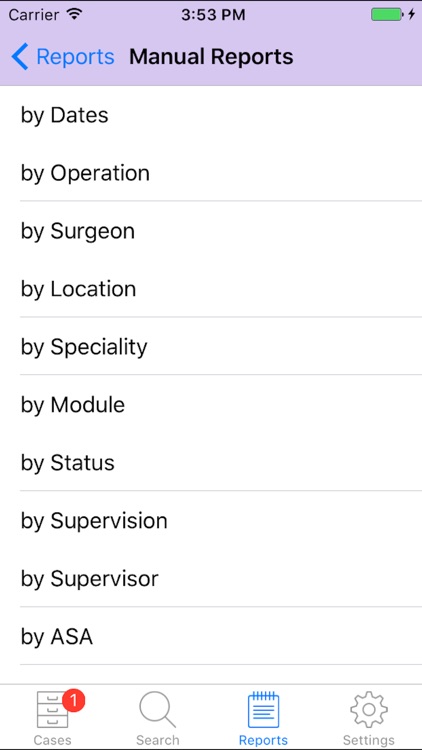Select the by Speciality report
This screenshot has width=422, height=750.
pos(211,346)
